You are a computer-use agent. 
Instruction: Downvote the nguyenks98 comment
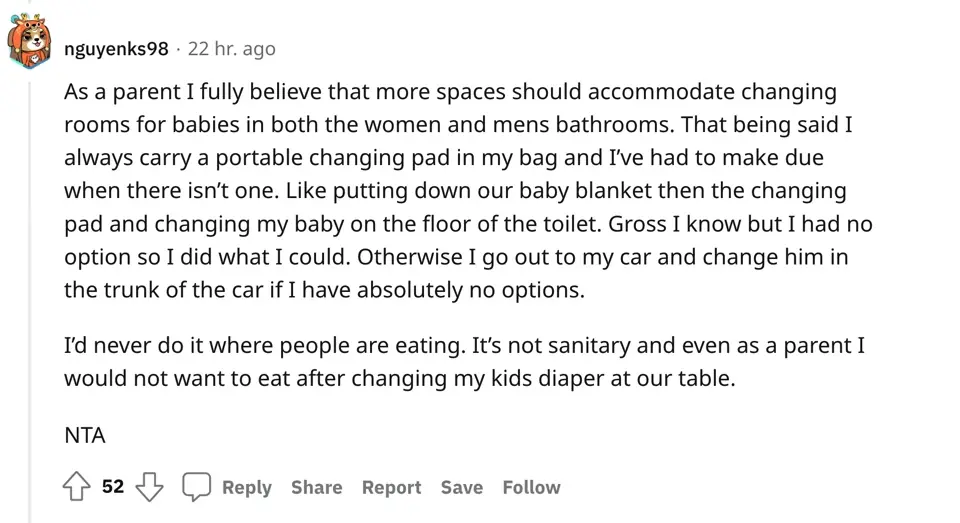pyautogui.click(x=149, y=487)
